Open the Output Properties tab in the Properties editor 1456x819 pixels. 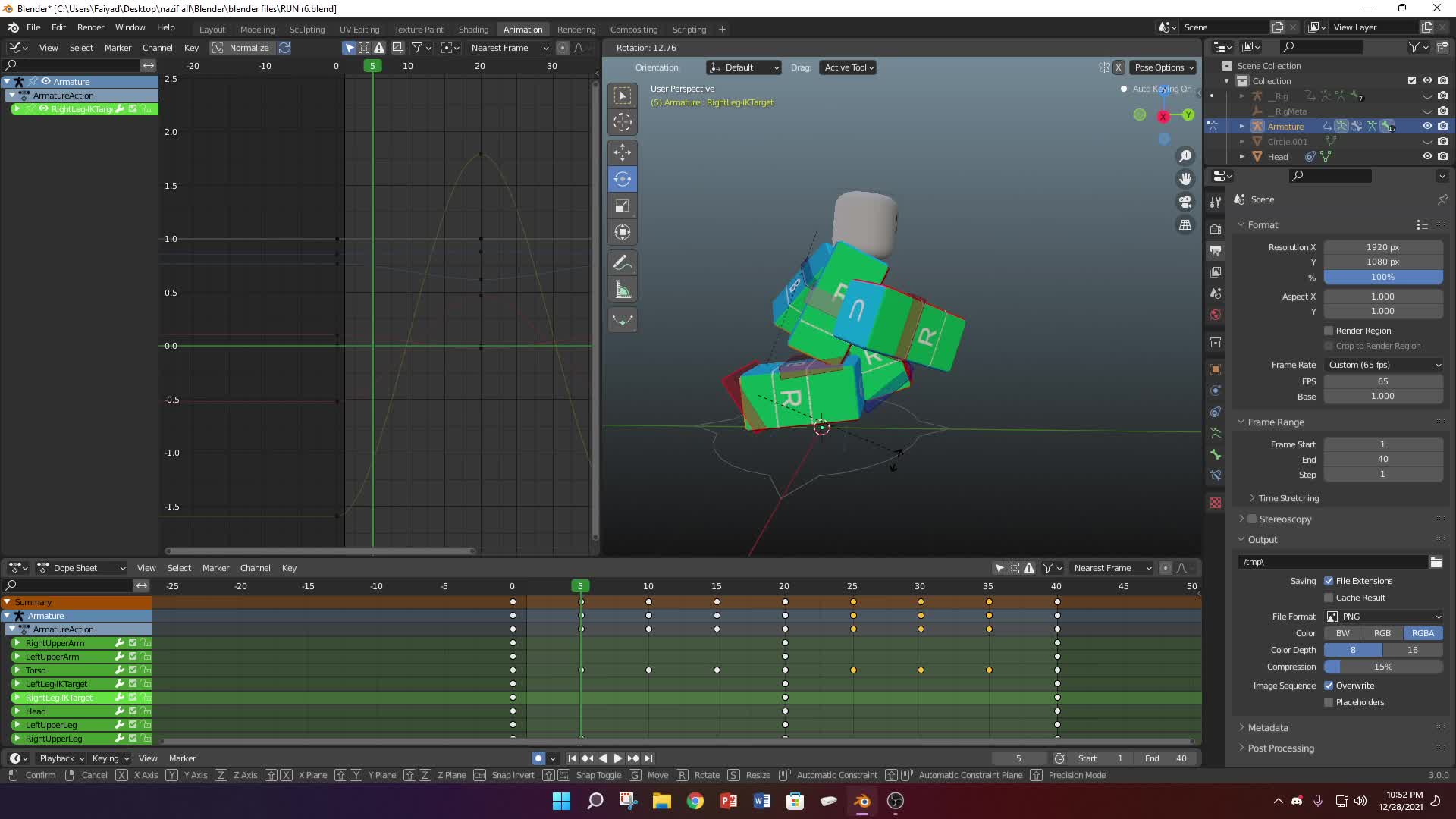click(1216, 251)
